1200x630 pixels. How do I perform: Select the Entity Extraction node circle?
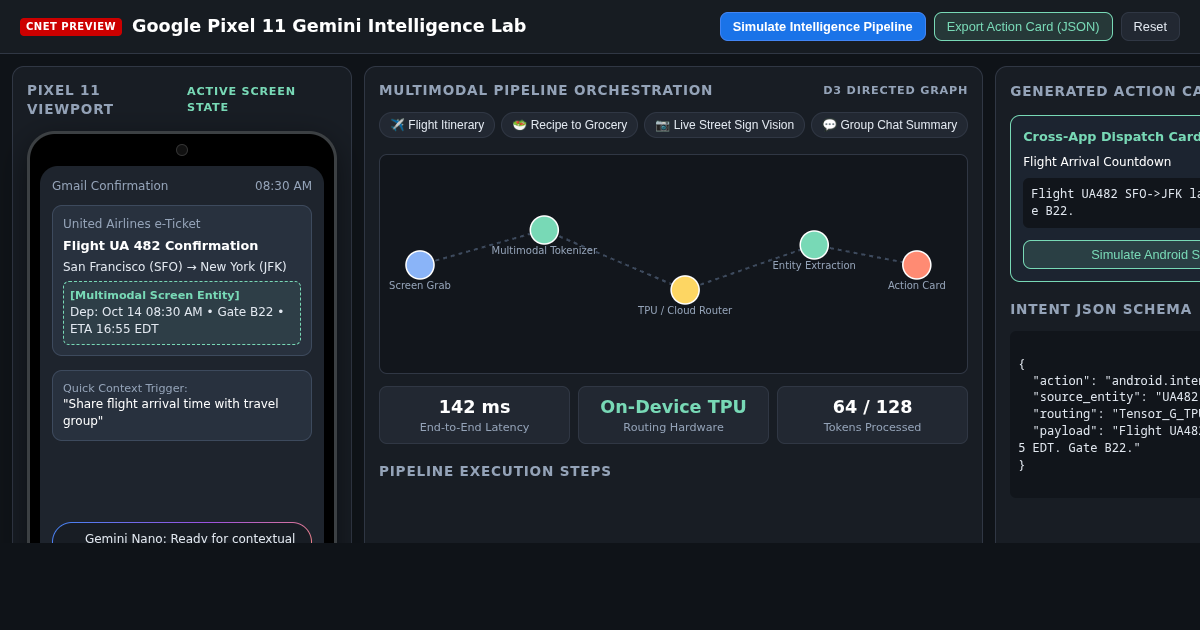click(814, 245)
